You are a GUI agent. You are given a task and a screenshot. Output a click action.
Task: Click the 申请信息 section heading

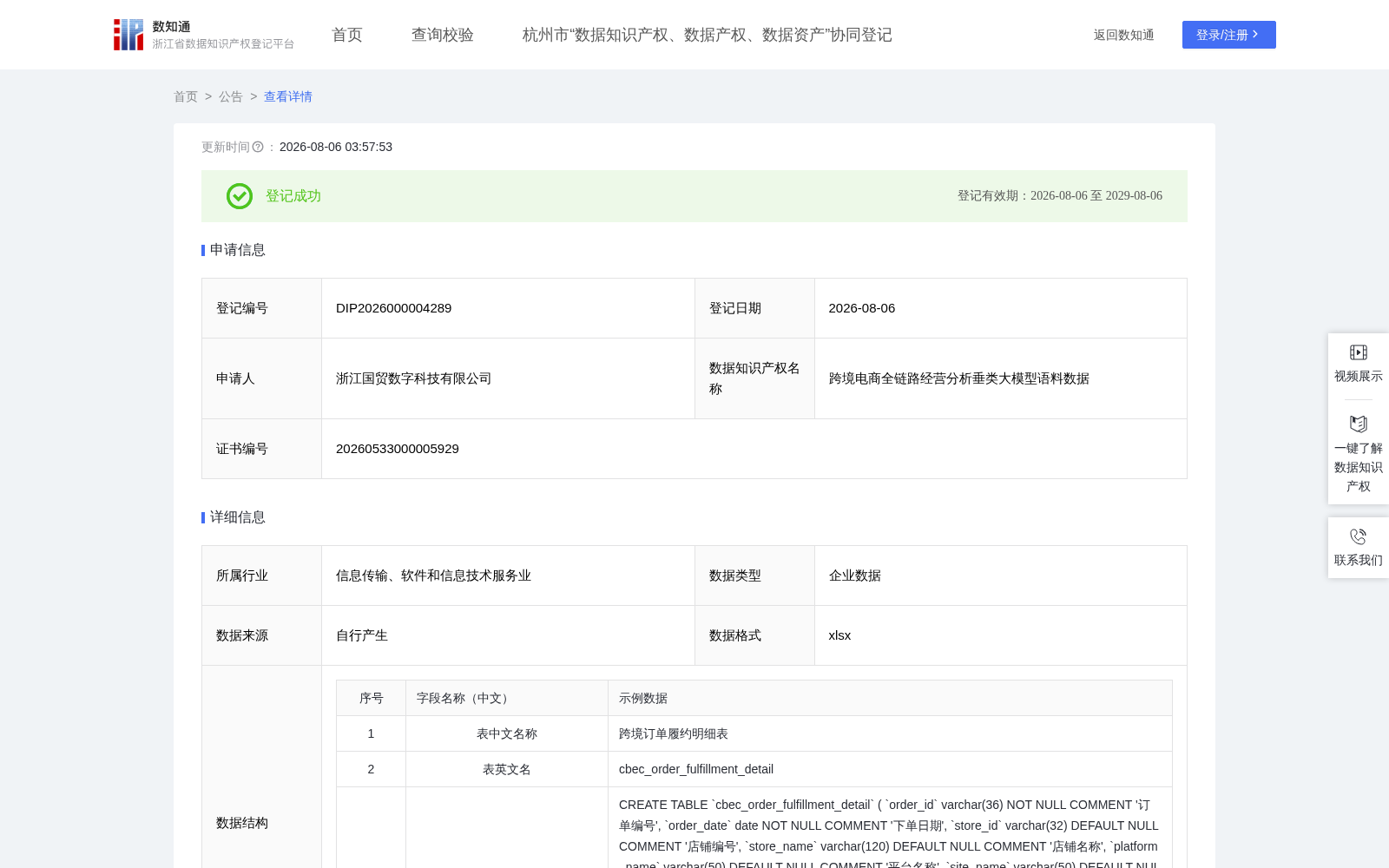tap(238, 250)
